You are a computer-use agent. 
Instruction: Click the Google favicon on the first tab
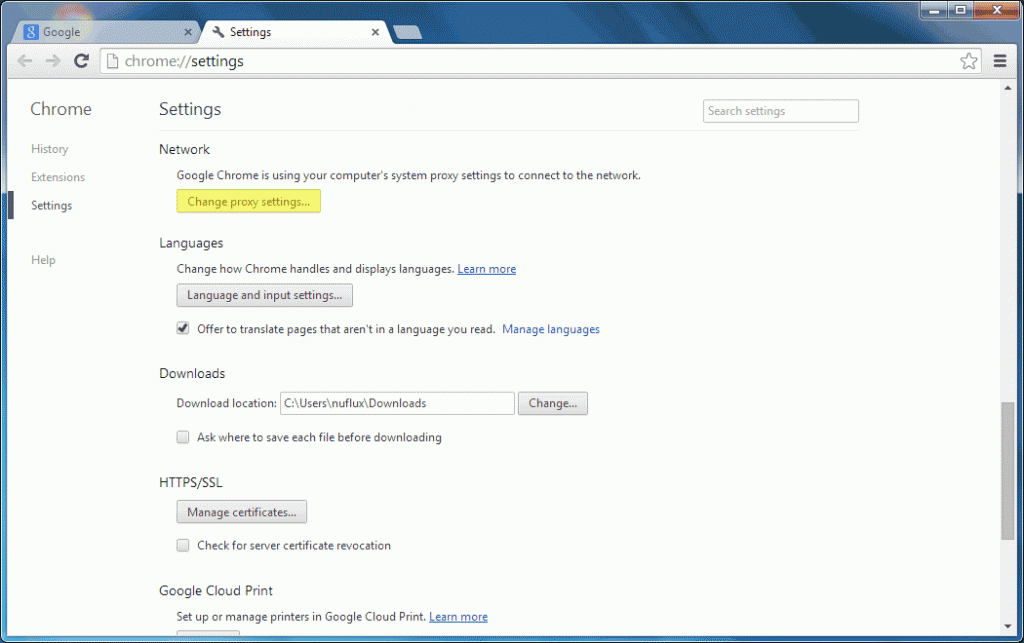pos(30,31)
